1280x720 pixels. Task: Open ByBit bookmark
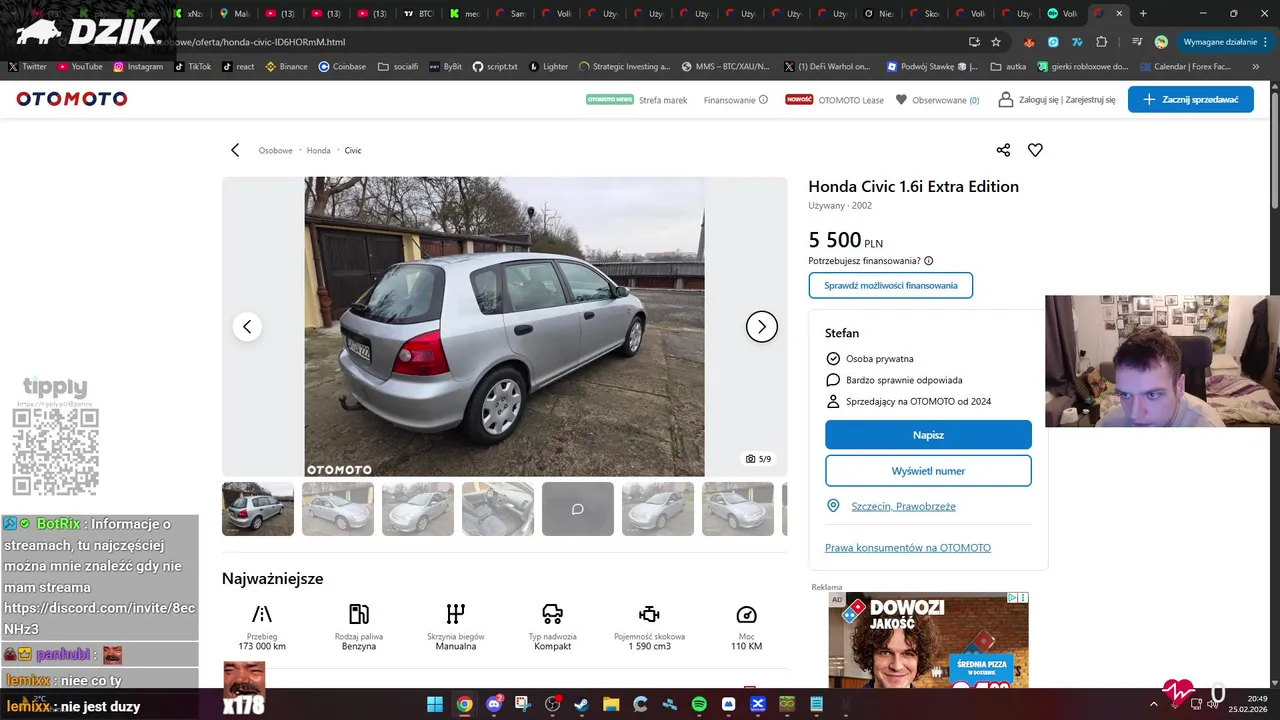pos(445,67)
